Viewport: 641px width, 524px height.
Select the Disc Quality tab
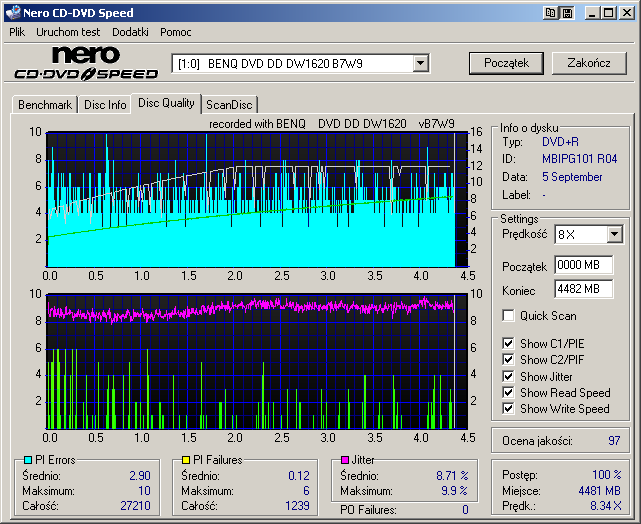(166, 103)
